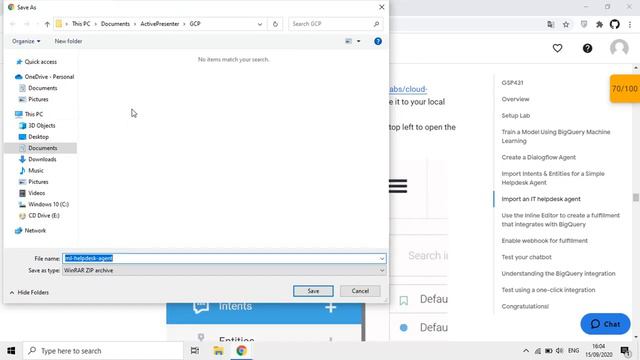The image size is (640, 360).
Task: Open GitHub extension icon in Chrome
Action: pyautogui.click(x=615, y=24)
